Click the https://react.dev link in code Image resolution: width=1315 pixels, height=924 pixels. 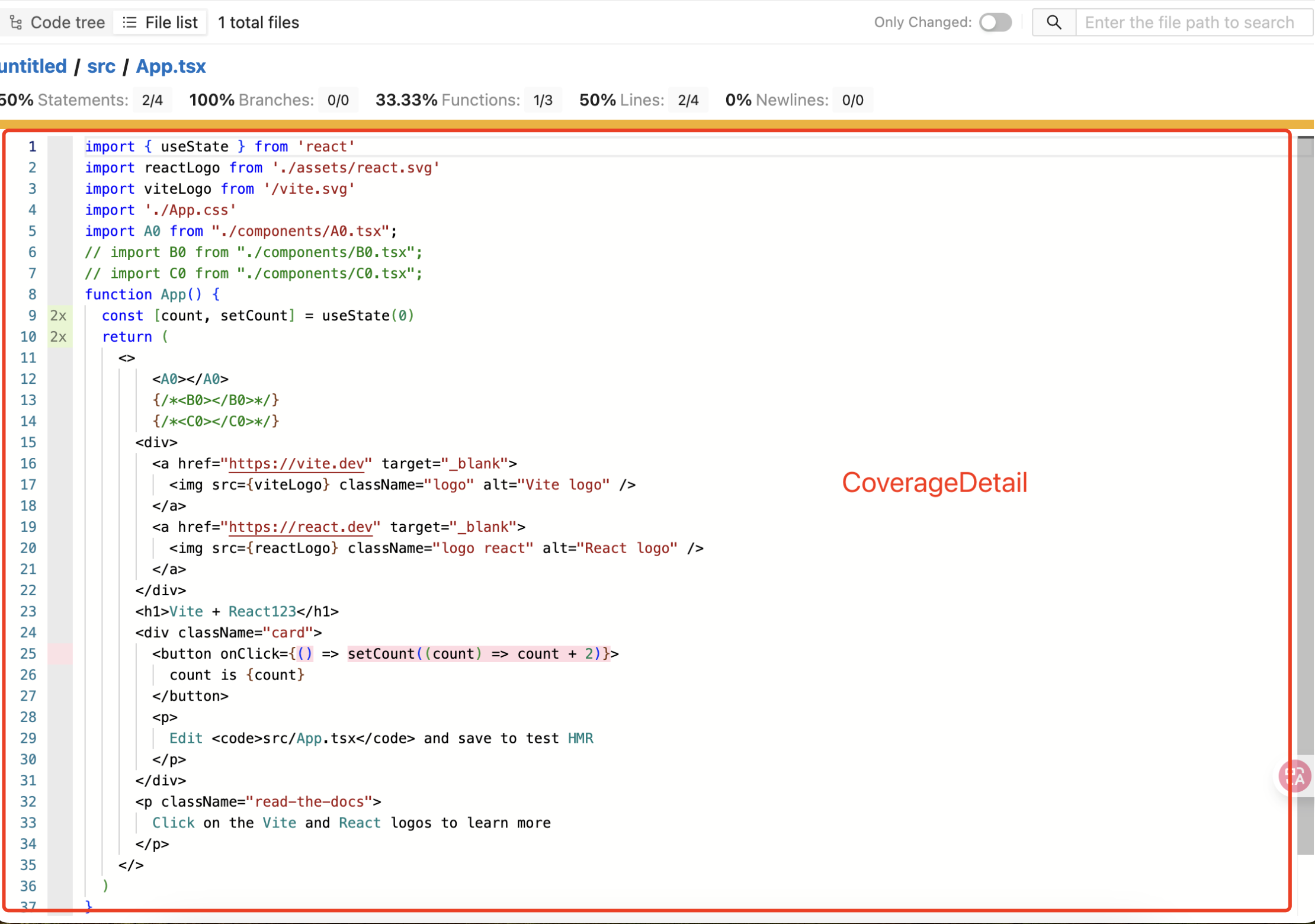pyautogui.click(x=300, y=527)
